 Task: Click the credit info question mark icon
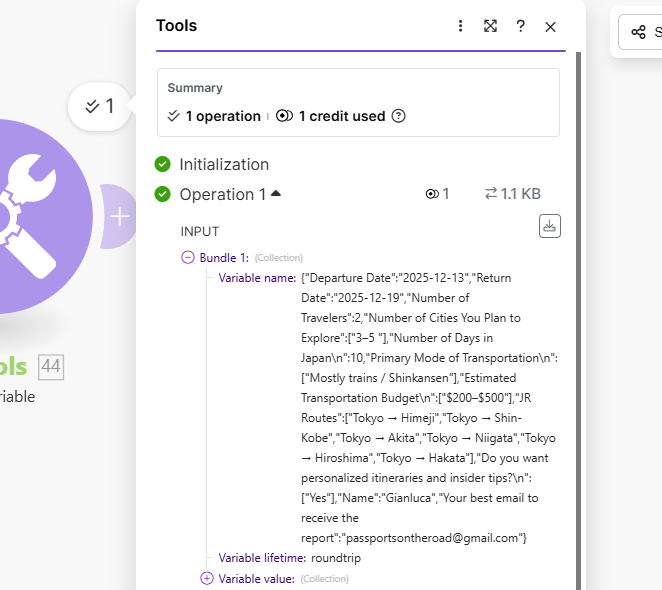point(398,116)
